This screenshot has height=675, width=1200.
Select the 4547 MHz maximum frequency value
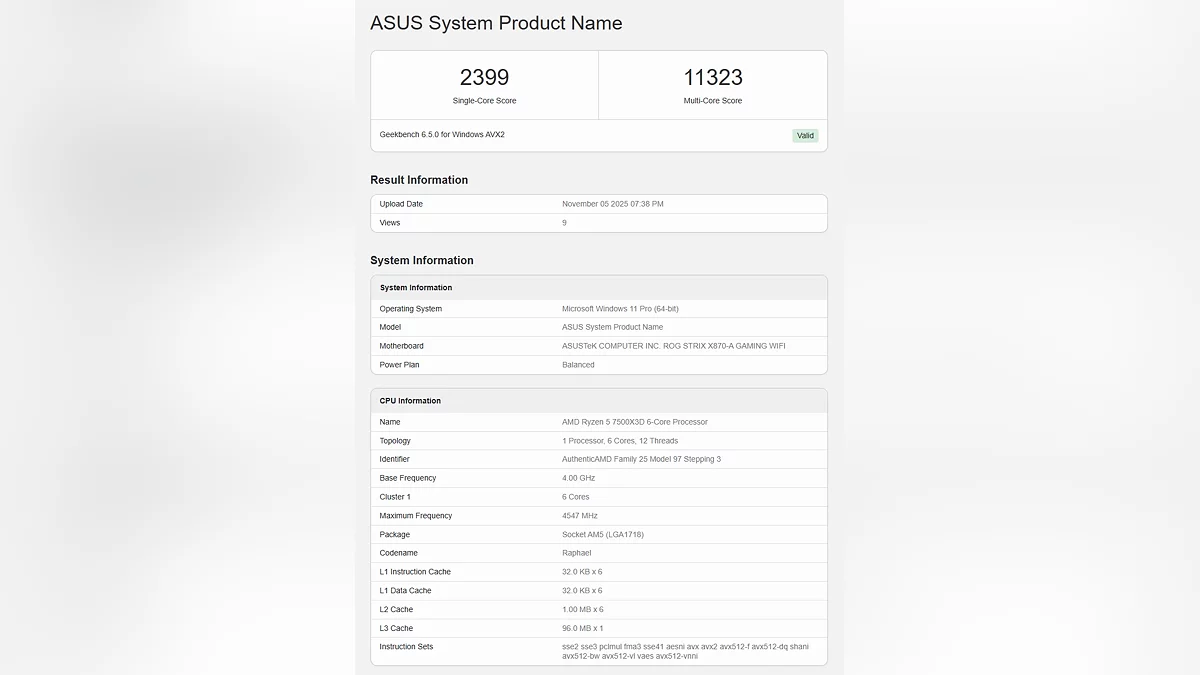(x=580, y=516)
